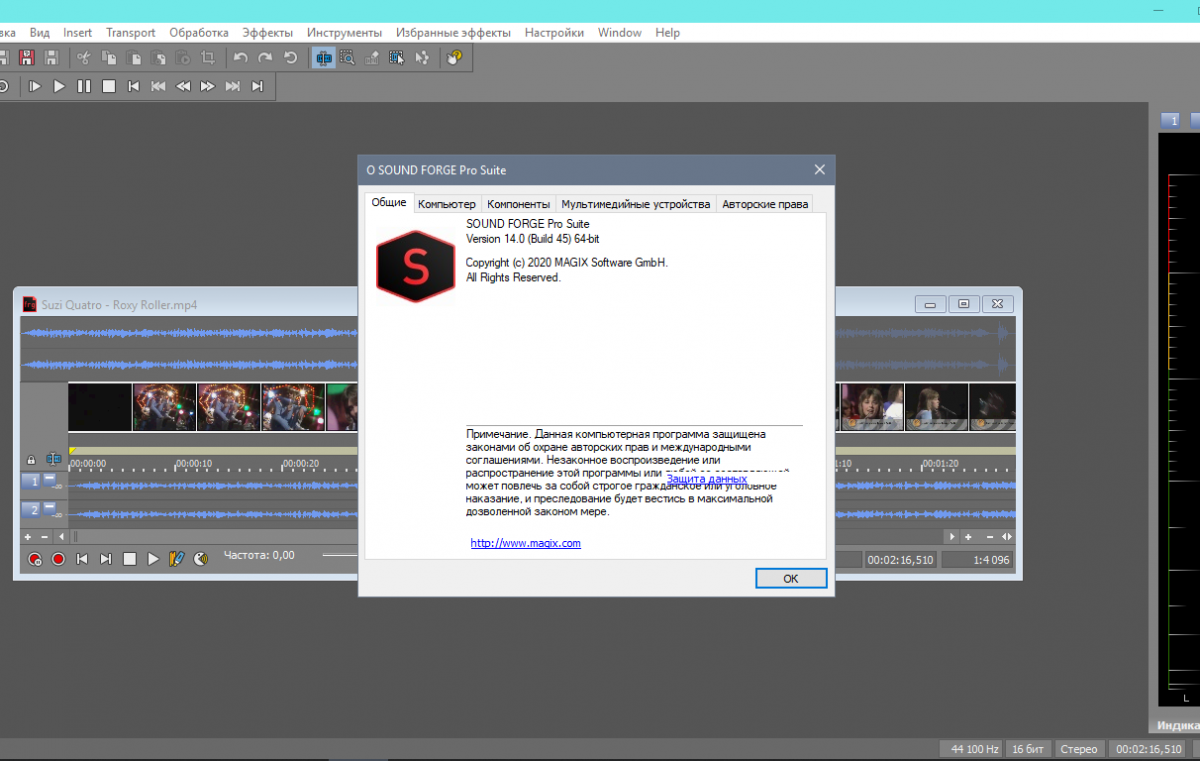
Task: Click the Copy icon in main toolbar
Action: [109, 58]
